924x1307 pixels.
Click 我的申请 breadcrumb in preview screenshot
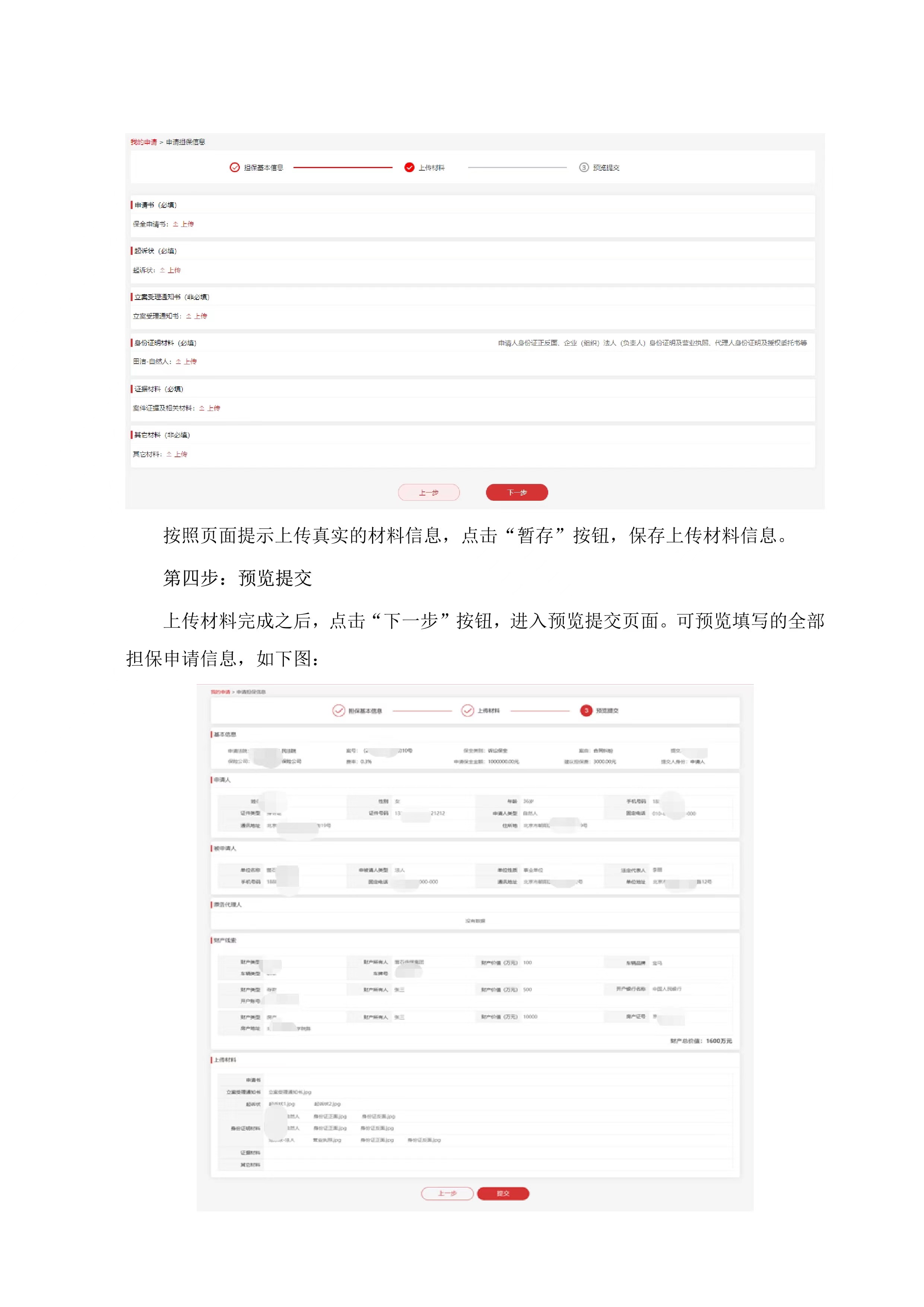(220, 692)
